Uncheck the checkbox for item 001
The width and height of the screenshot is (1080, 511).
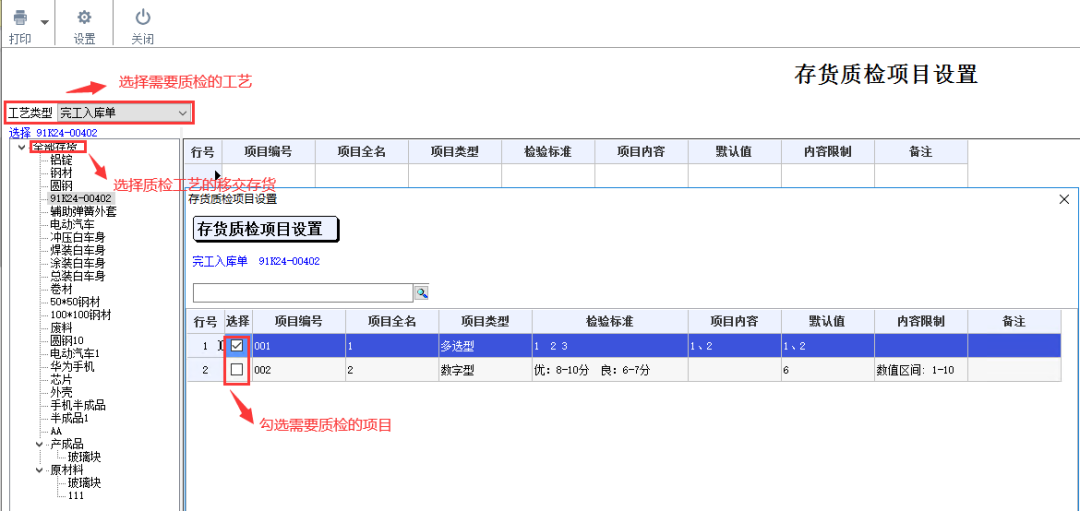[x=237, y=346]
